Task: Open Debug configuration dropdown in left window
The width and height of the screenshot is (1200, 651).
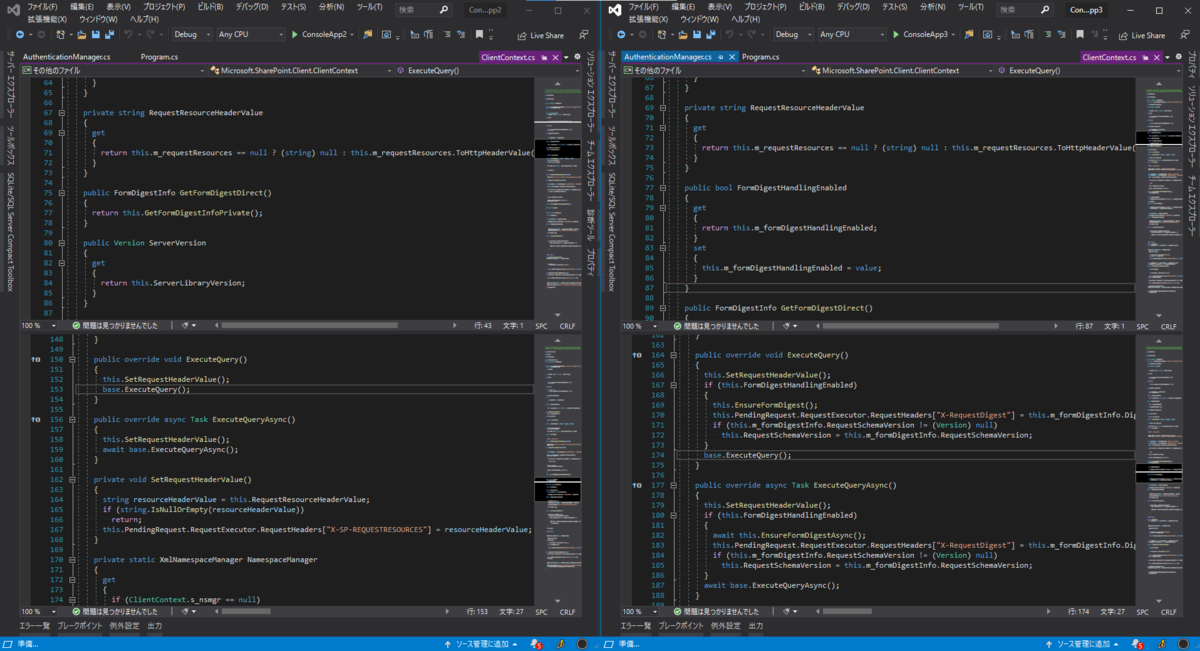Action: pos(192,35)
